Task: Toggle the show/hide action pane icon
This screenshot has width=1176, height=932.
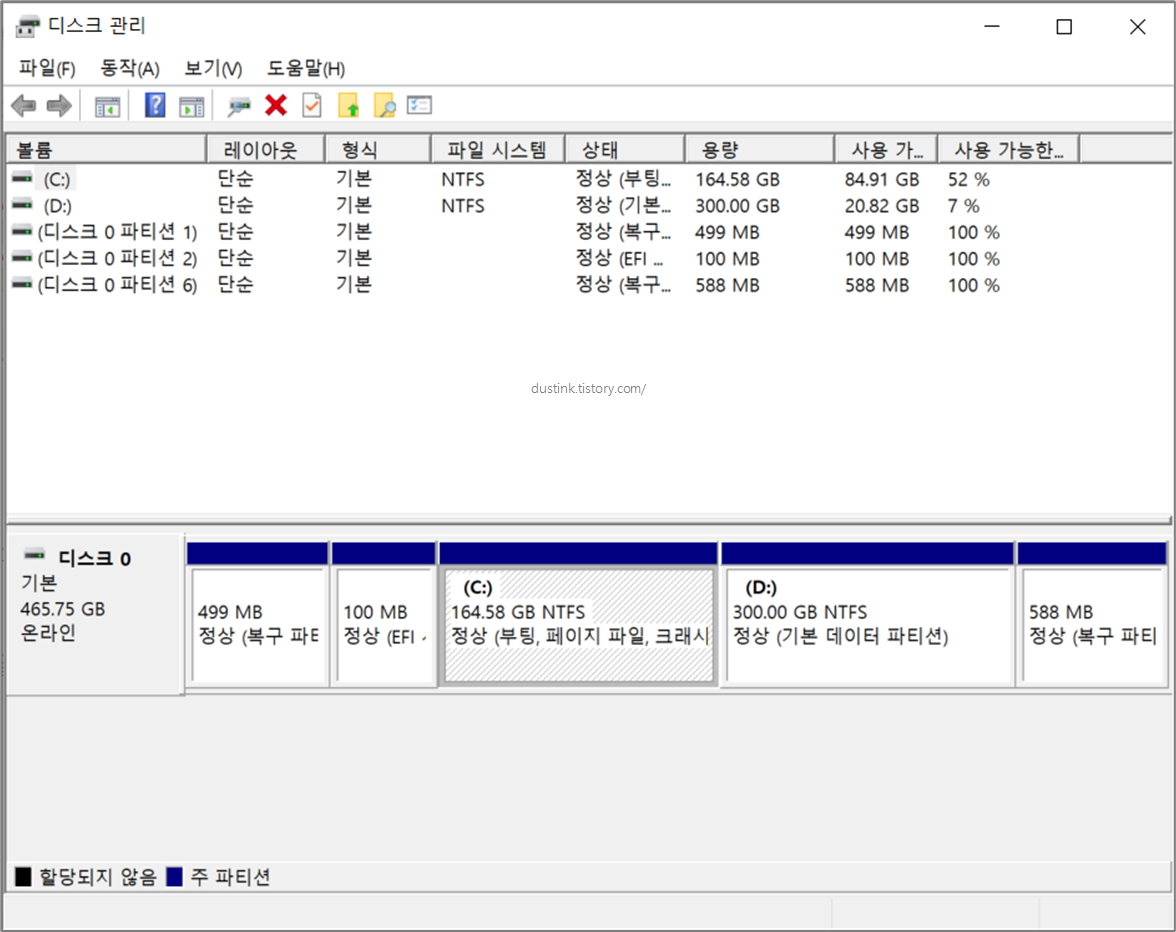Action: (x=191, y=106)
